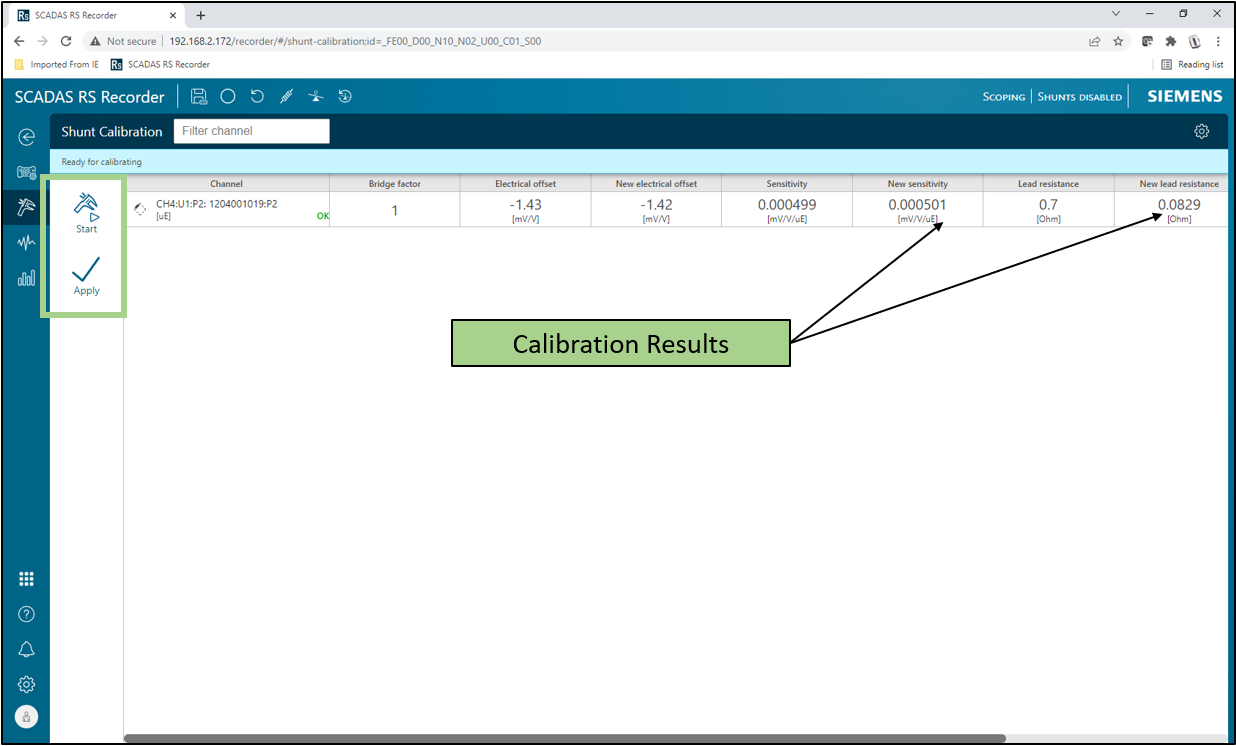Click the circle record icon in toolbar
Screen dimensions: 1236x746
tap(228, 96)
